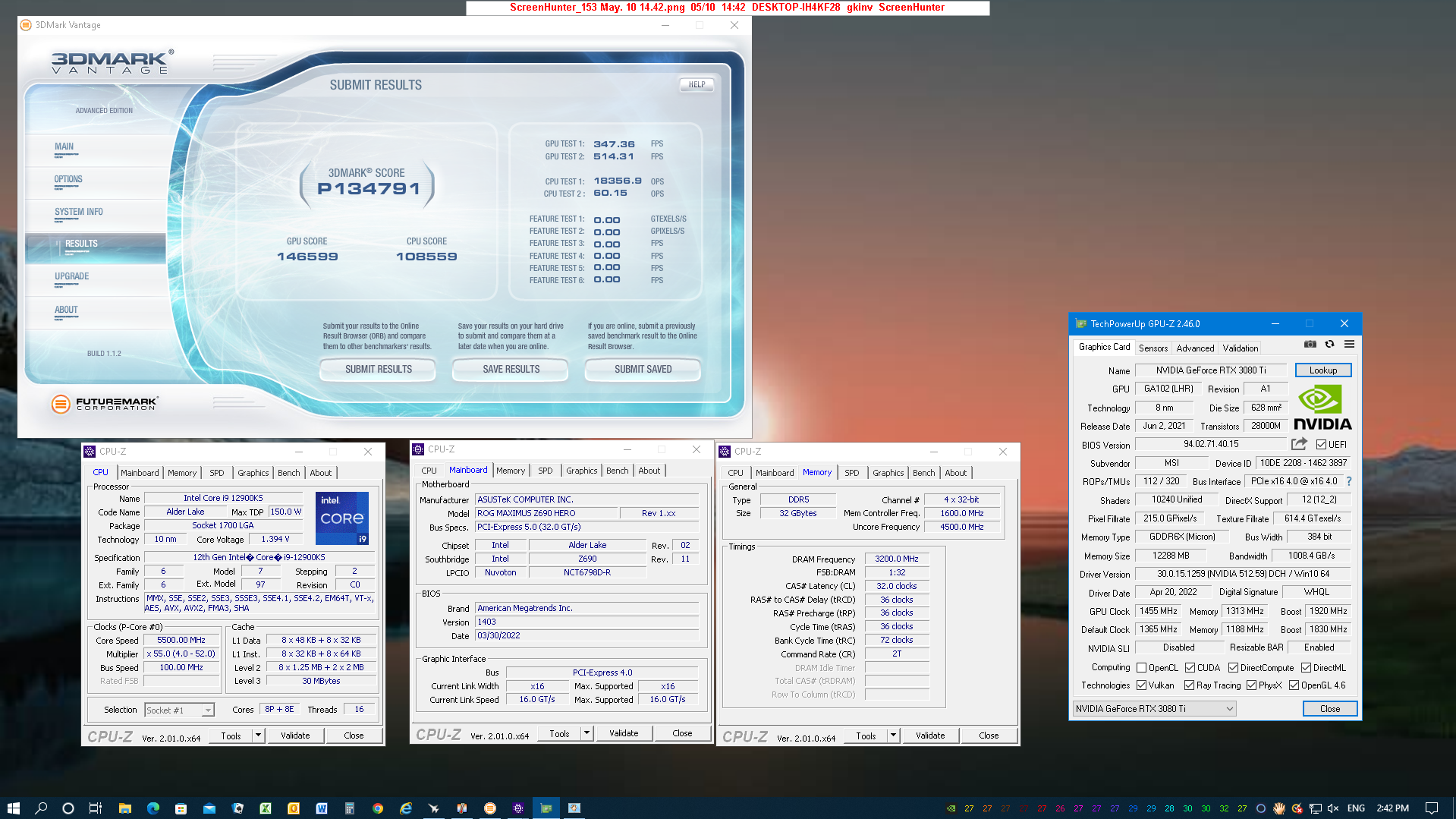Click the bus interface question mark icon
Viewport: 1456px width, 819px height.
(1349, 481)
